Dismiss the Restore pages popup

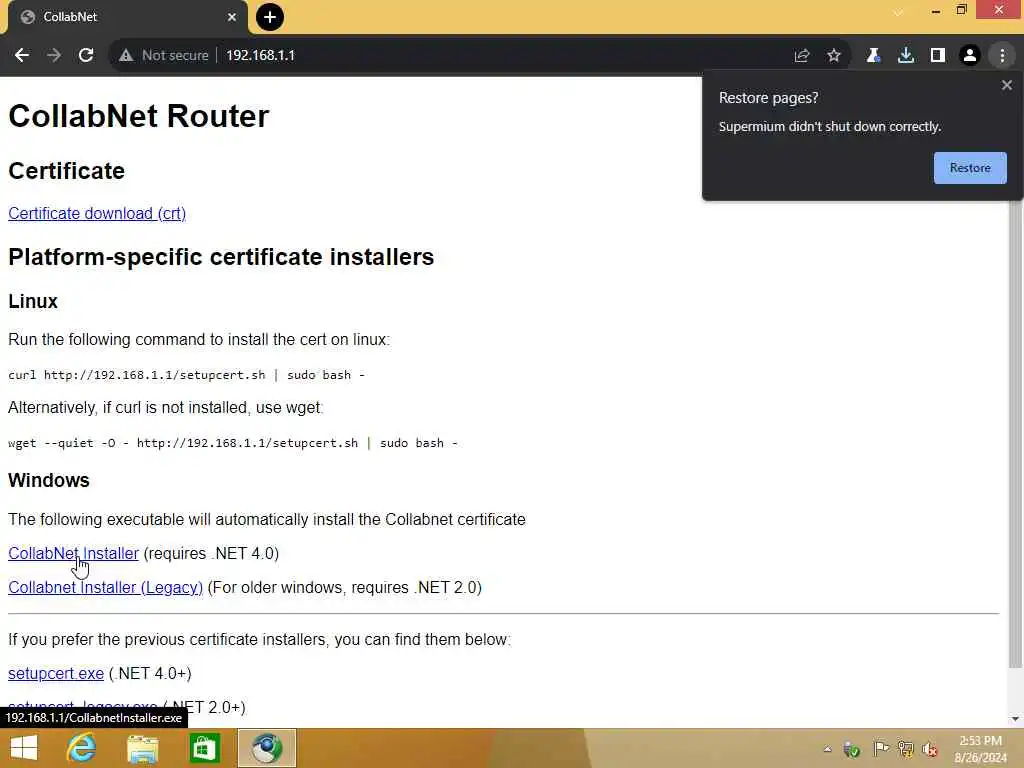point(1007,85)
